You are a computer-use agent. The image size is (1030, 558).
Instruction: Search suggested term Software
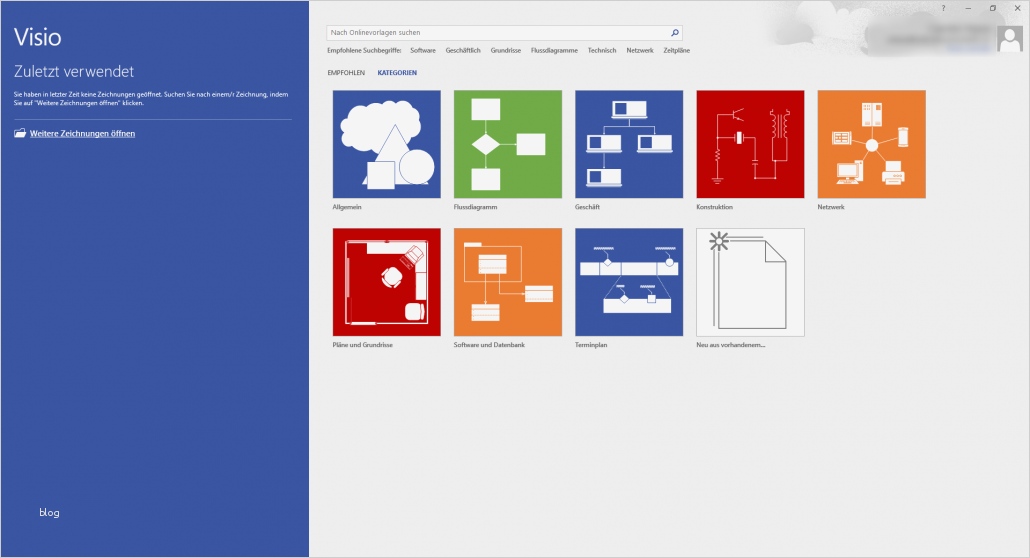pos(423,50)
